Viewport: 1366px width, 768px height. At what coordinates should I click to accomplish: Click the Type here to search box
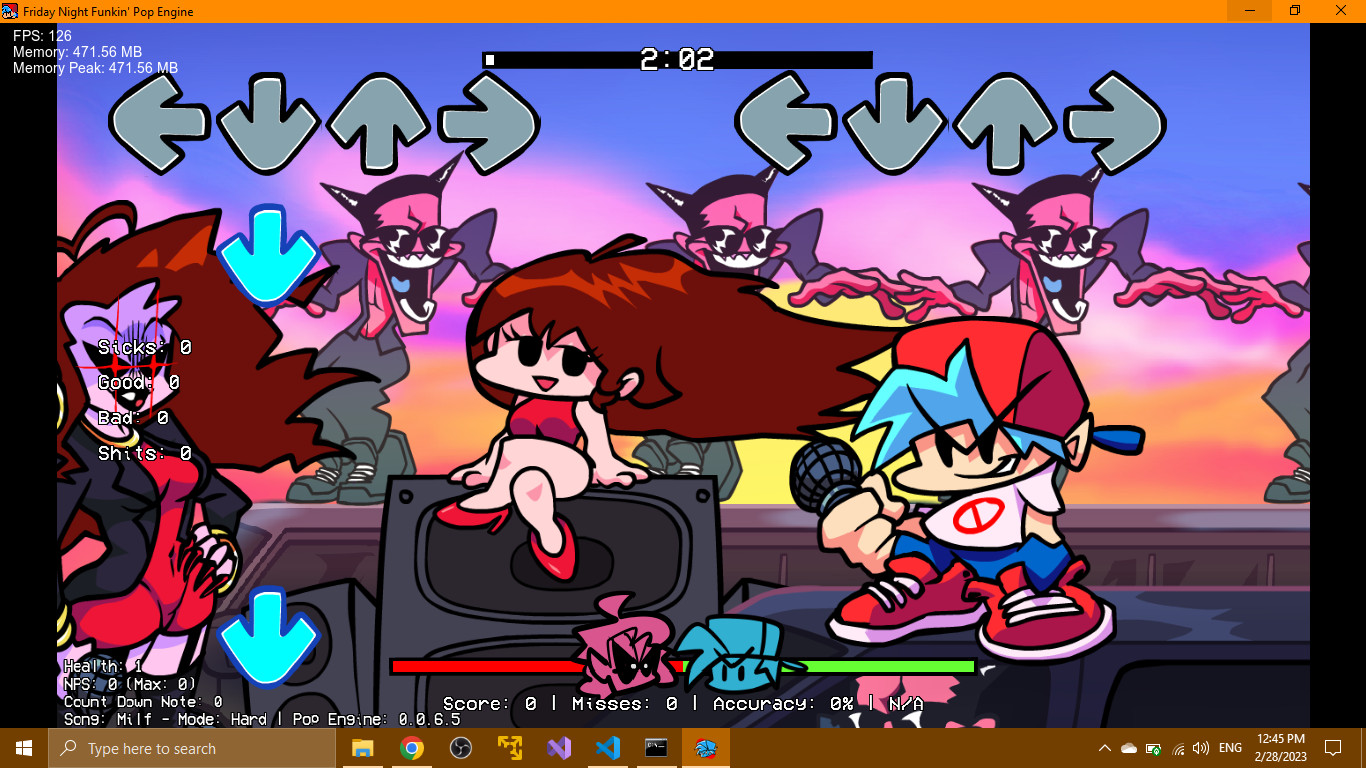[x=192, y=748]
